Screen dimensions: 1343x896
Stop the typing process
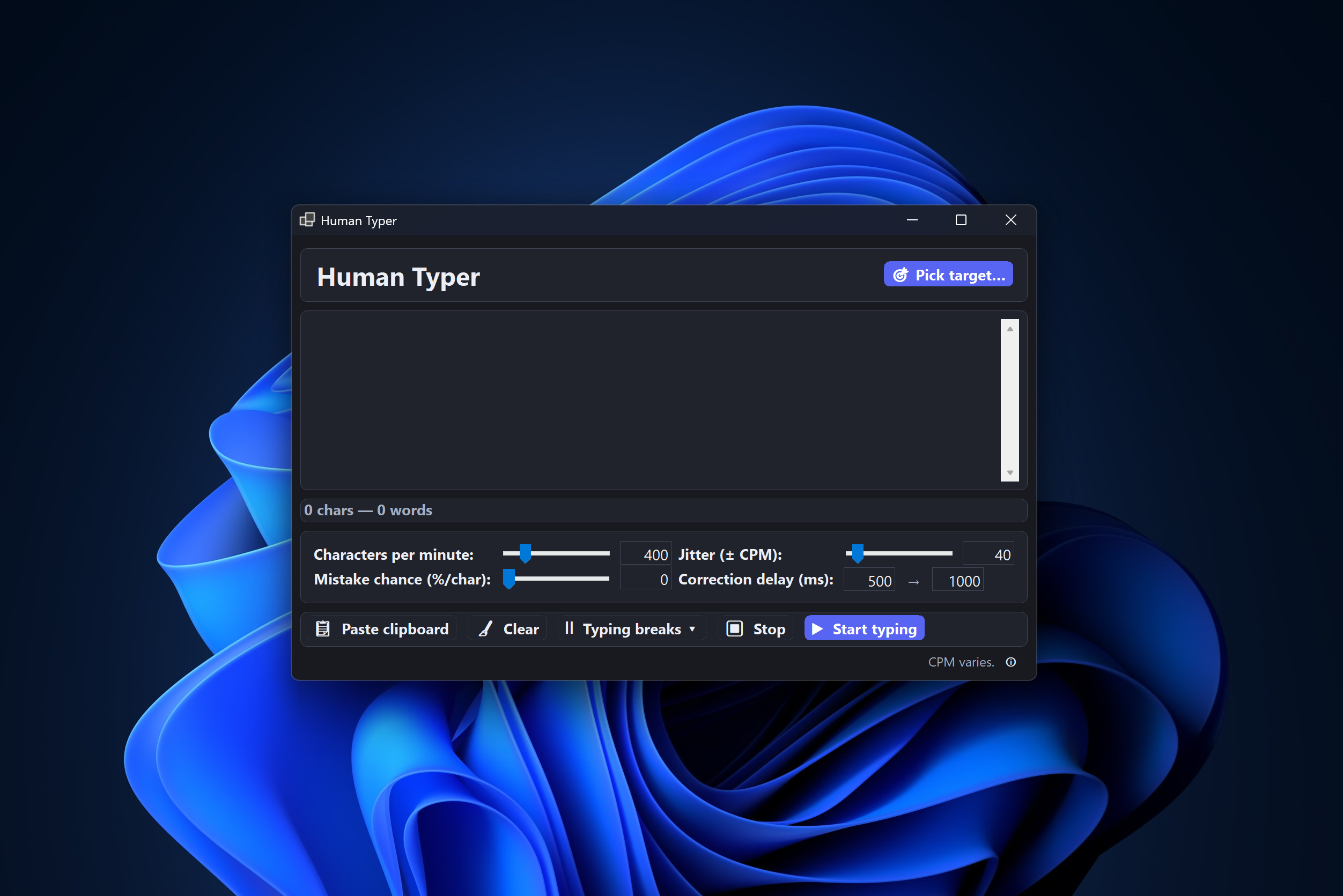(x=755, y=628)
